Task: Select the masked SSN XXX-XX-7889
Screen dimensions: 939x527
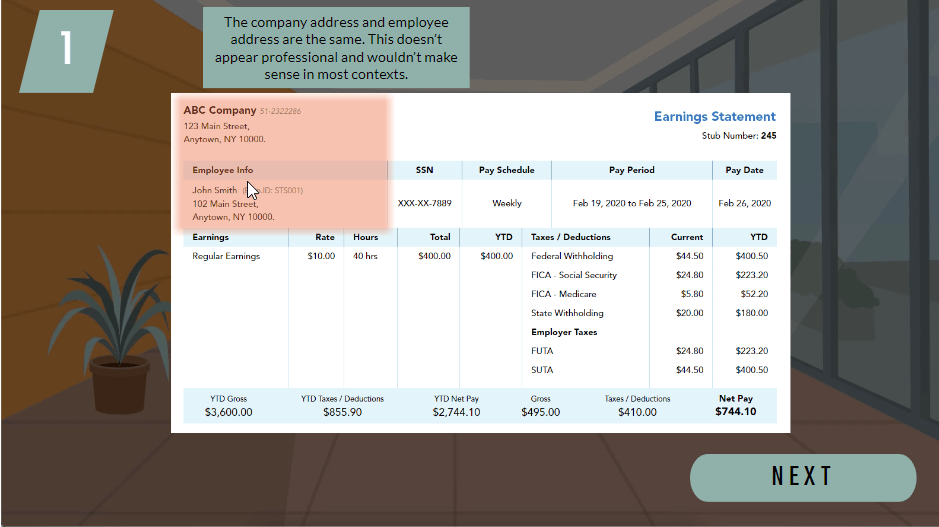Action: pos(424,203)
